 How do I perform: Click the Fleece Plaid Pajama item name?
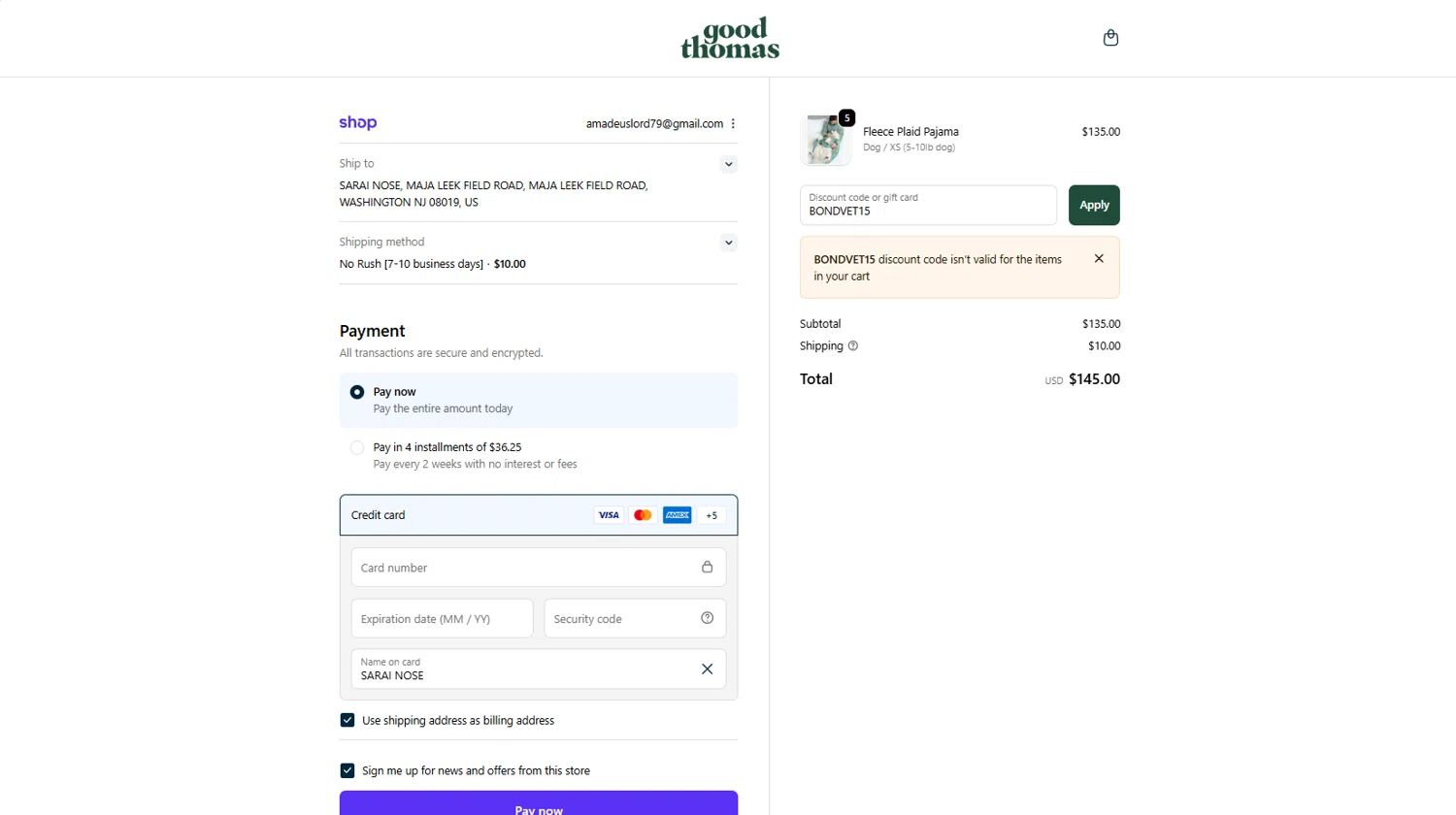[910, 132]
